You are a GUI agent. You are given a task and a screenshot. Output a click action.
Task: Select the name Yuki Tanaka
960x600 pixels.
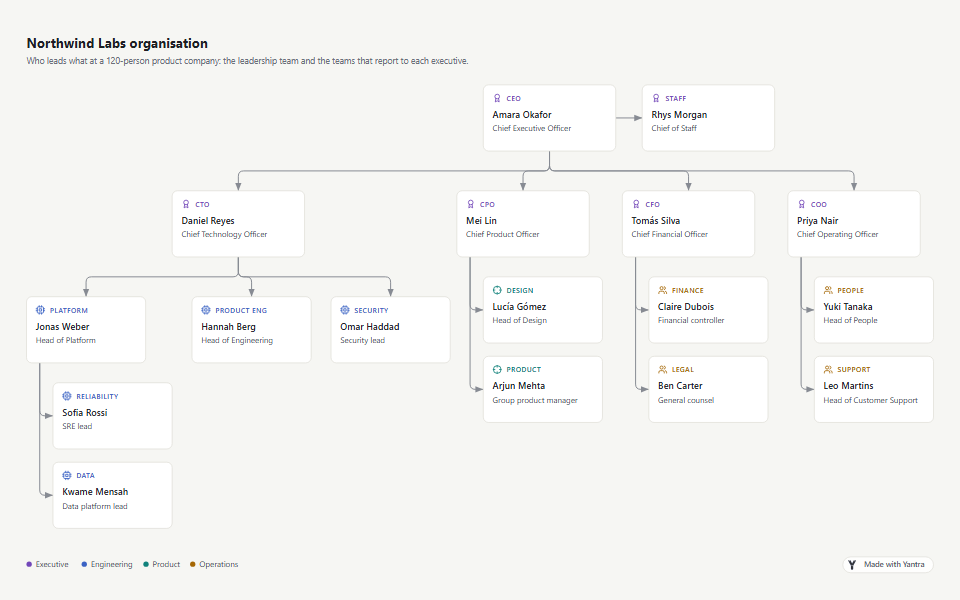point(848,307)
